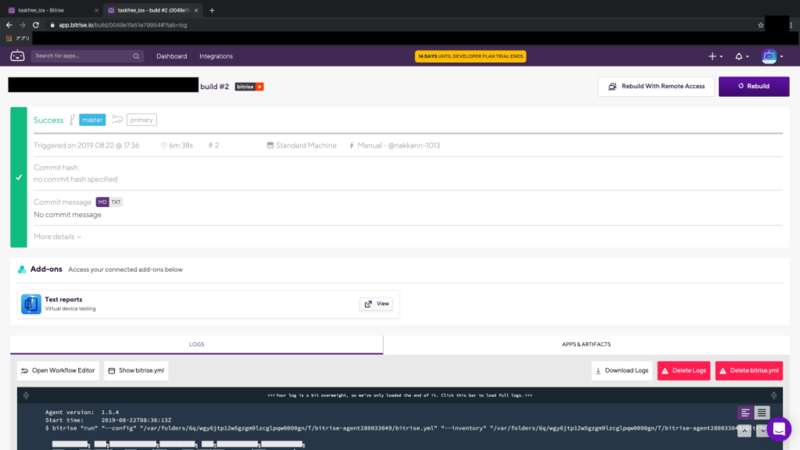Viewport: 800px width, 450px height.
Task: Click the search magnifier icon
Action: click(136, 56)
